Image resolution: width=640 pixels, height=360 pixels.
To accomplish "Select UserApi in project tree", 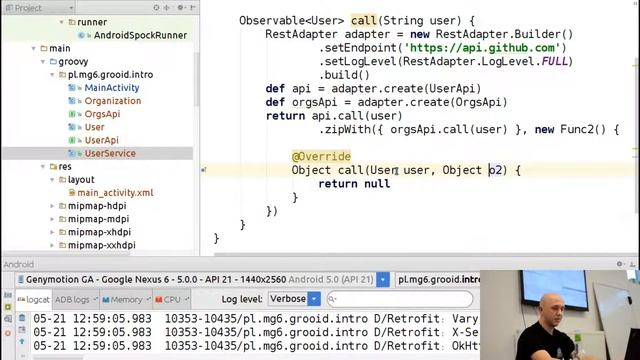I will coord(101,140).
